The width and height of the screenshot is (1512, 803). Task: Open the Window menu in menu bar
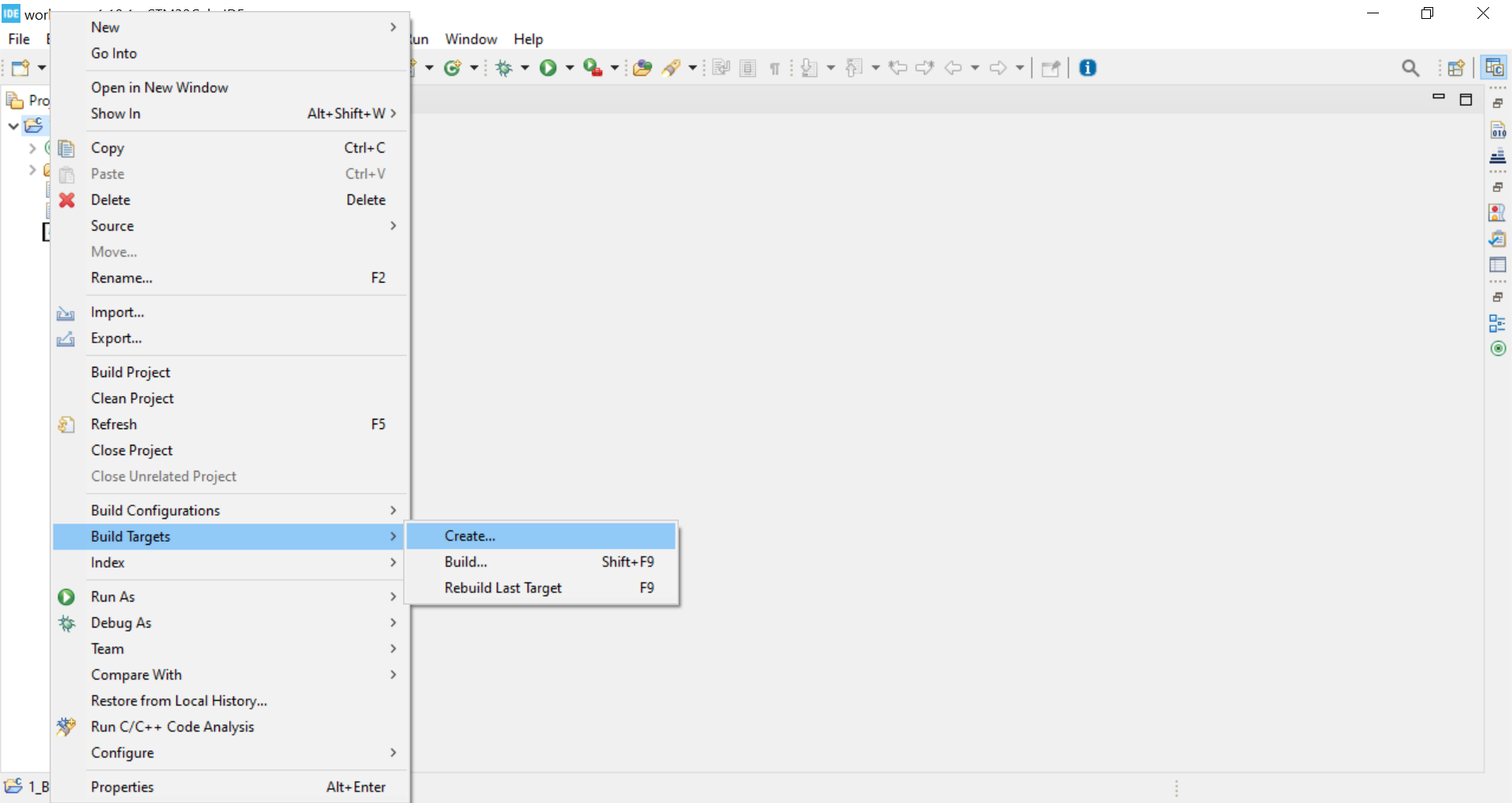click(x=471, y=39)
